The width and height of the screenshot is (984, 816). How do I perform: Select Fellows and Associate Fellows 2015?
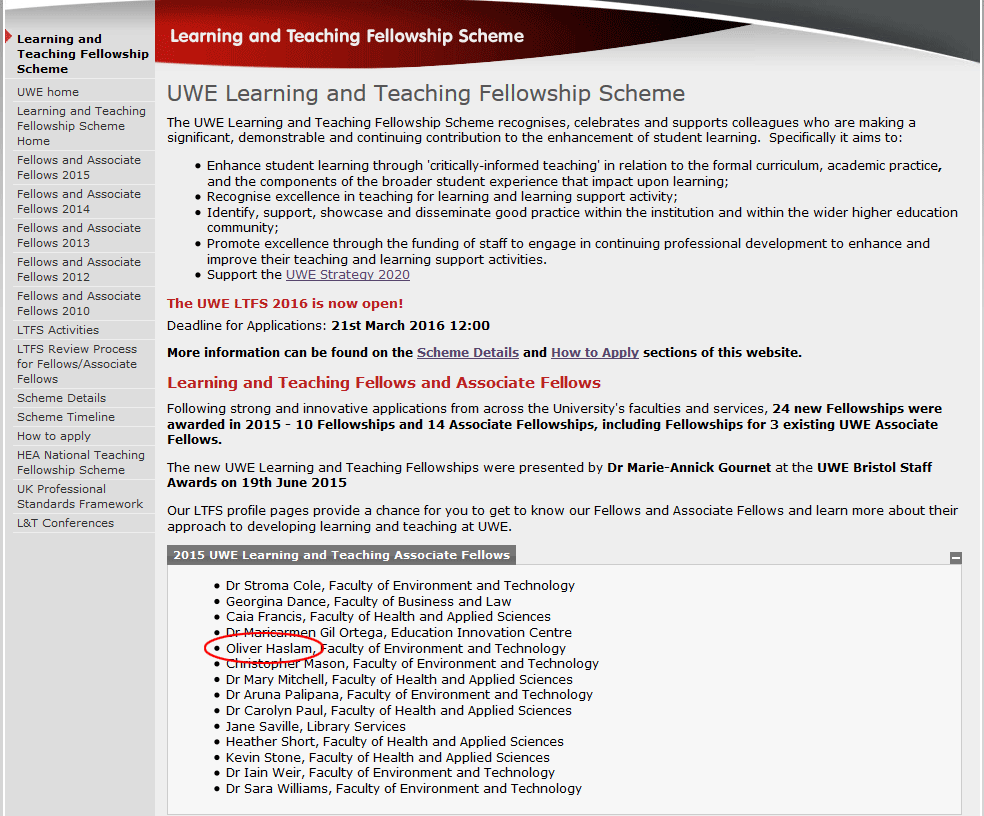pos(79,167)
